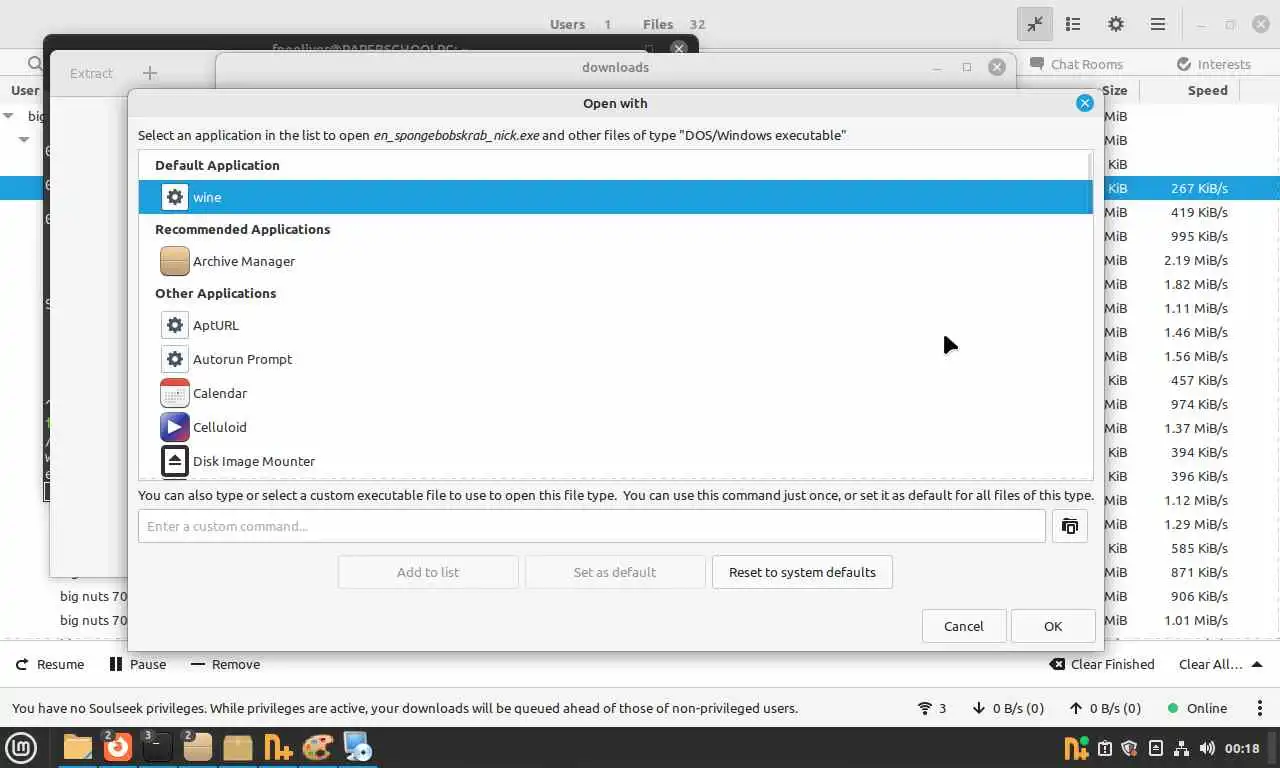Open the Nicotine+ hamburger menu
The image size is (1280, 768).
(x=1158, y=24)
